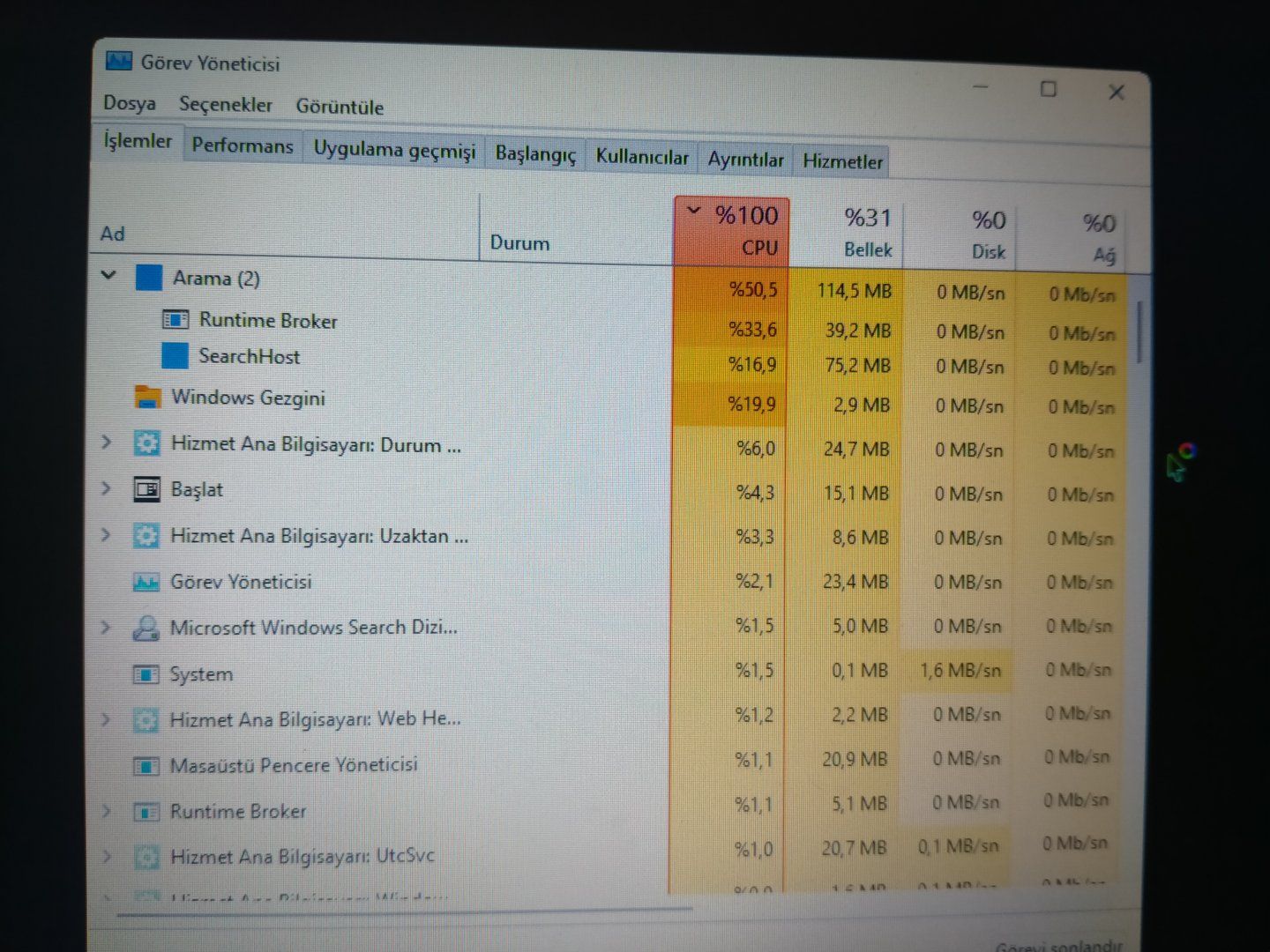Viewport: 1270px width, 952px height.
Task: Switch to the Başlangıç tab
Action: pyautogui.click(x=535, y=154)
